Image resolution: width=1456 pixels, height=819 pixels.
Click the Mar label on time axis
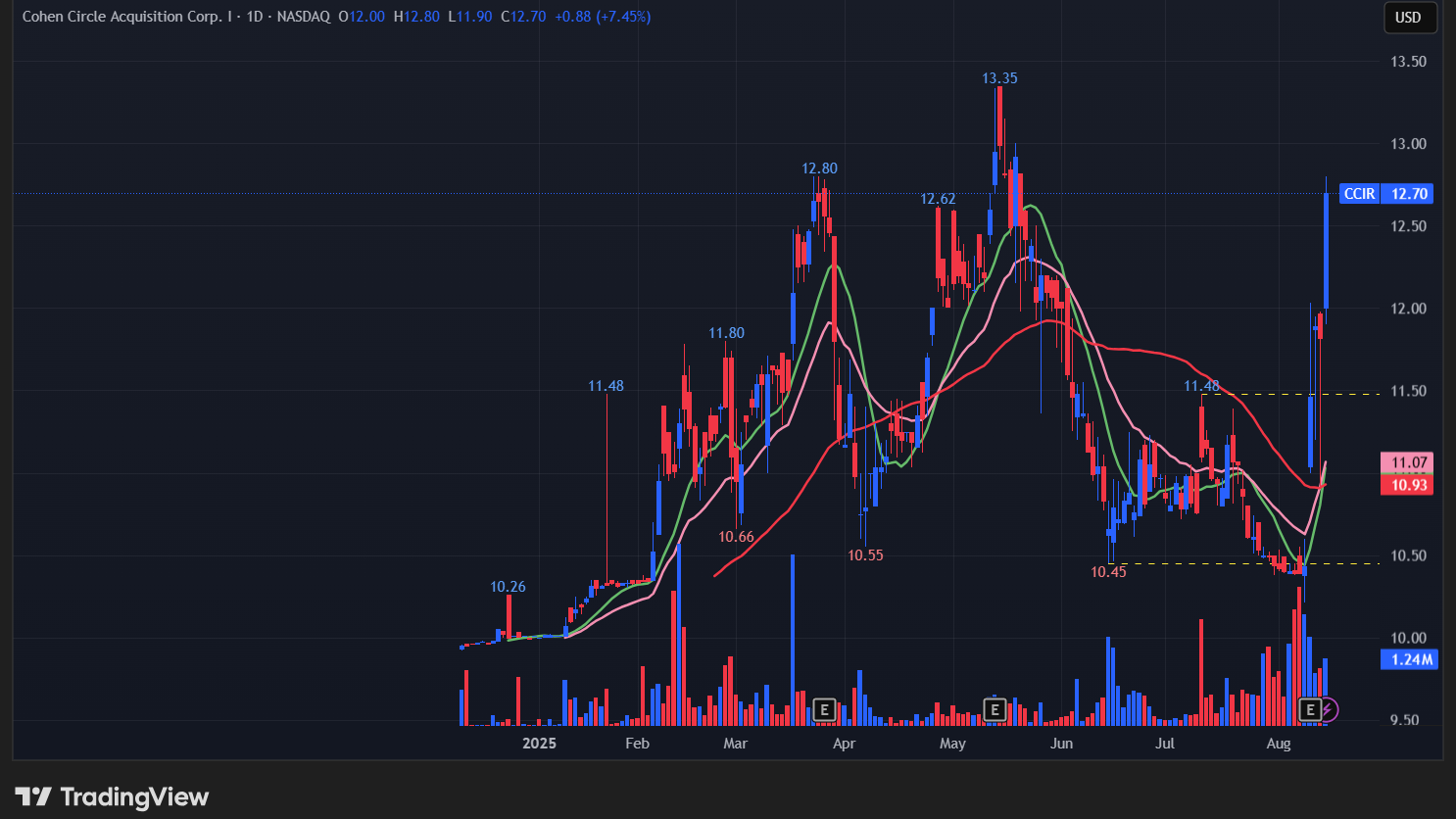click(x=735, y=744)
